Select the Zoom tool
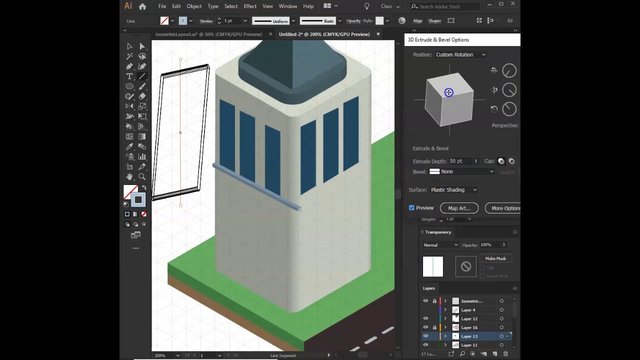The height and width of the screenshot is (360, 640). tap(142, 177)
